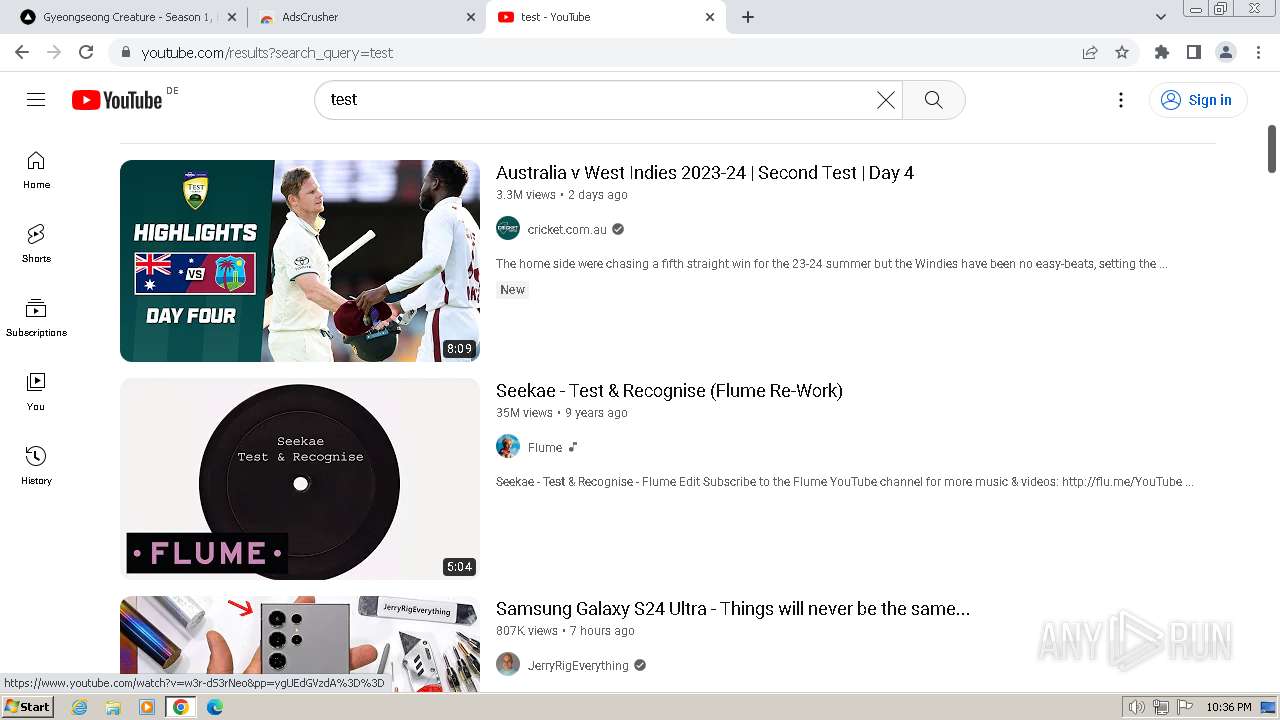Click the Sign in button
The width and height of the screenshot is (1280, 720).
click(x=1197, y=100)
